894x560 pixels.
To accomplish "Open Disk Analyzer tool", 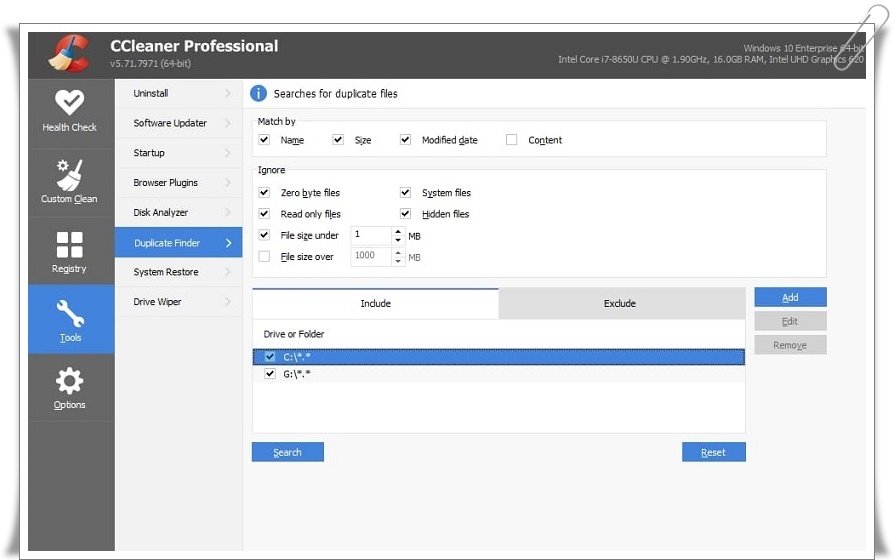I will [178, 212].
